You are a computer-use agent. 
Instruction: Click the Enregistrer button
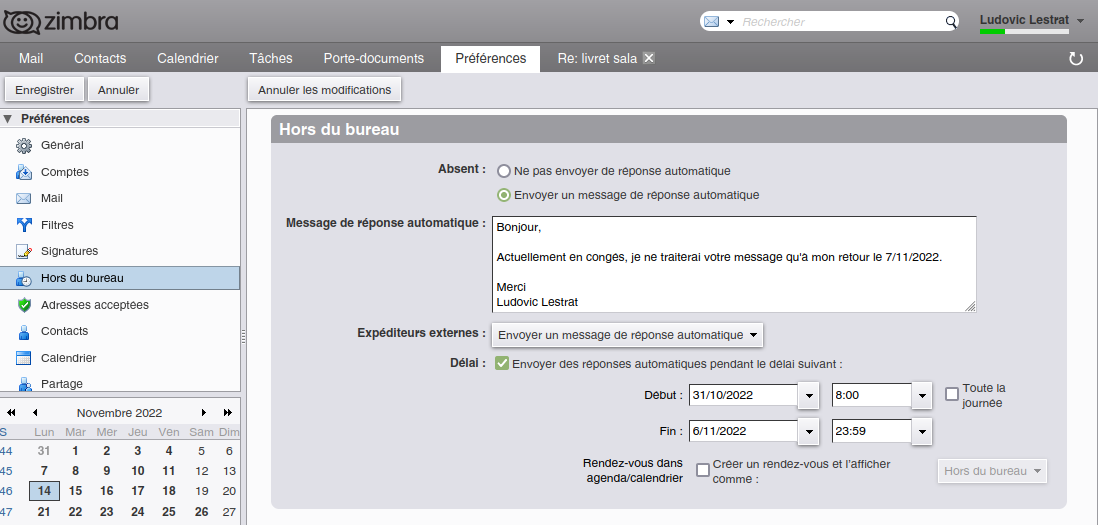pos(45,90)
